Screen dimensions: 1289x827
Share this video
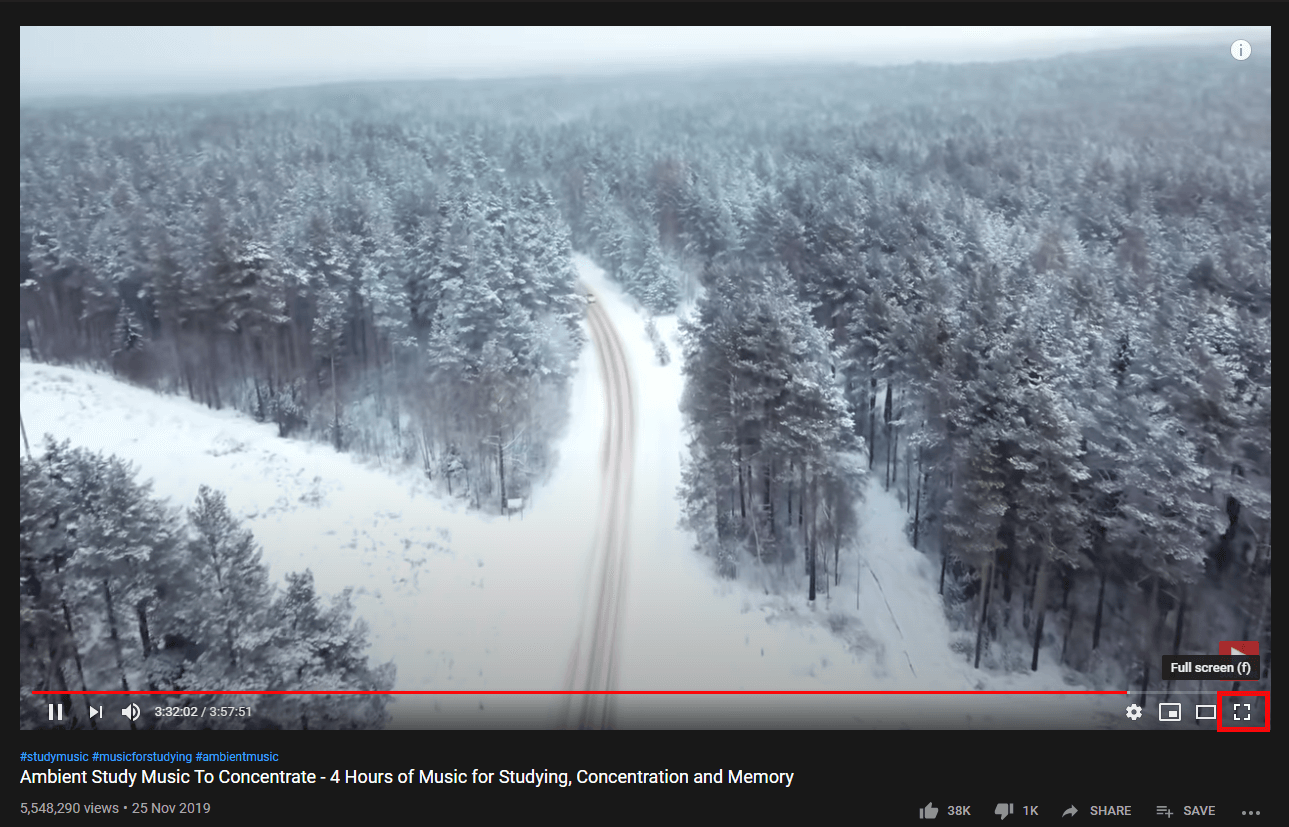pos(1097,810)
